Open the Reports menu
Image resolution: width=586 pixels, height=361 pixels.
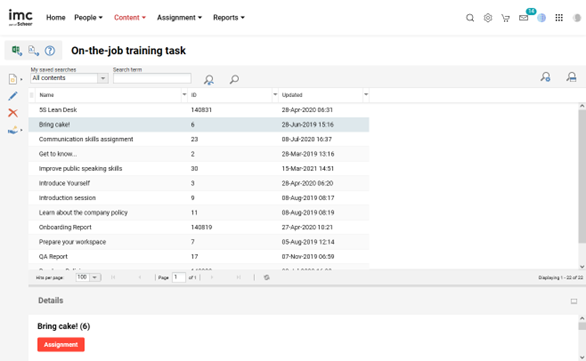point(229,18)
